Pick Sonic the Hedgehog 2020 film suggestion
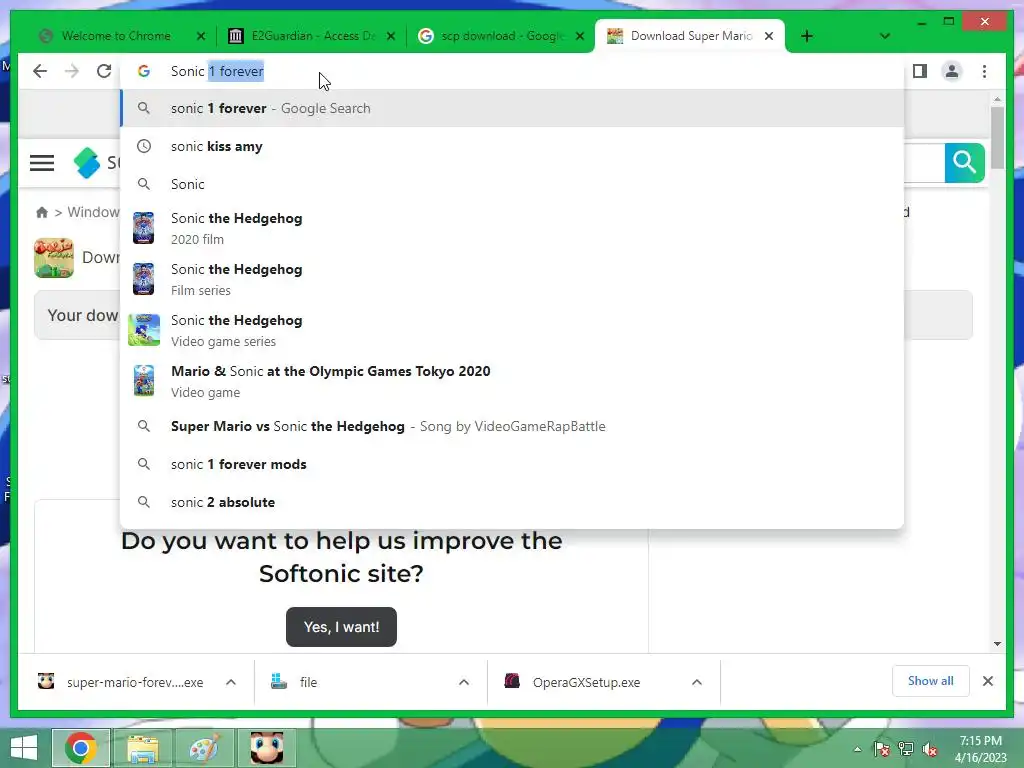The image size is (1024, 768). 513,229
